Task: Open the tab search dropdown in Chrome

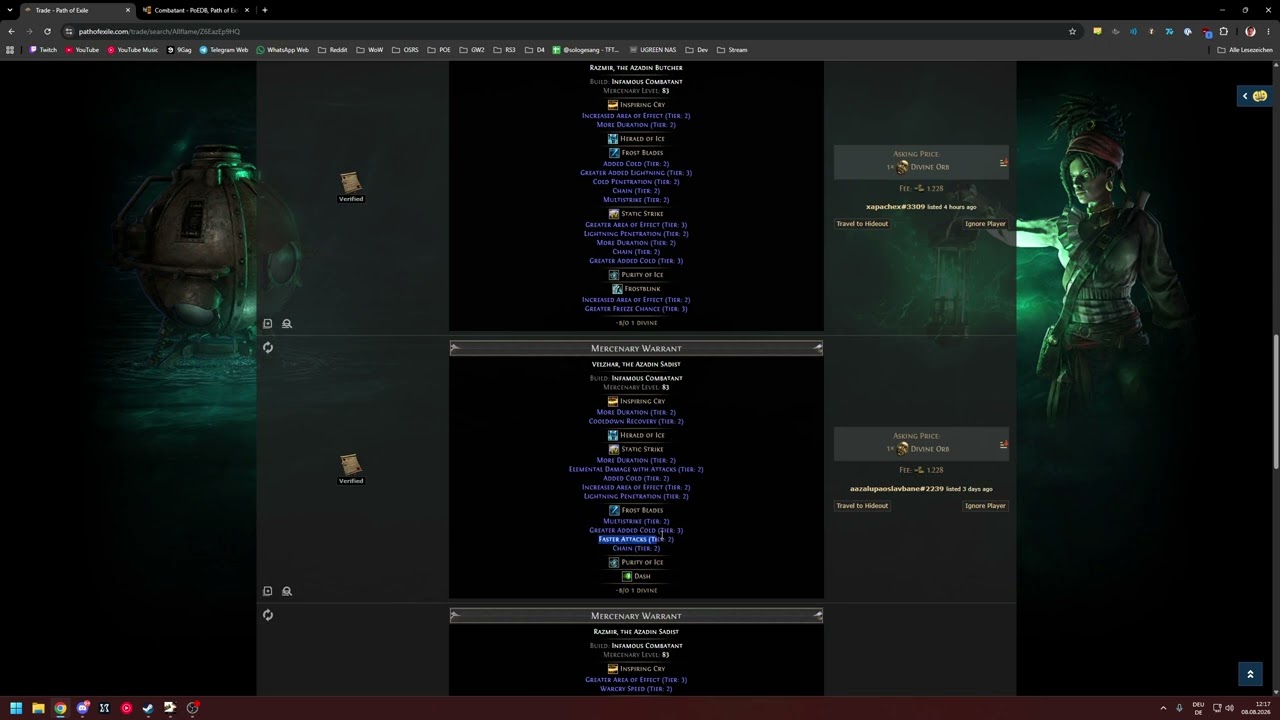Action: (x=9, y=10)
